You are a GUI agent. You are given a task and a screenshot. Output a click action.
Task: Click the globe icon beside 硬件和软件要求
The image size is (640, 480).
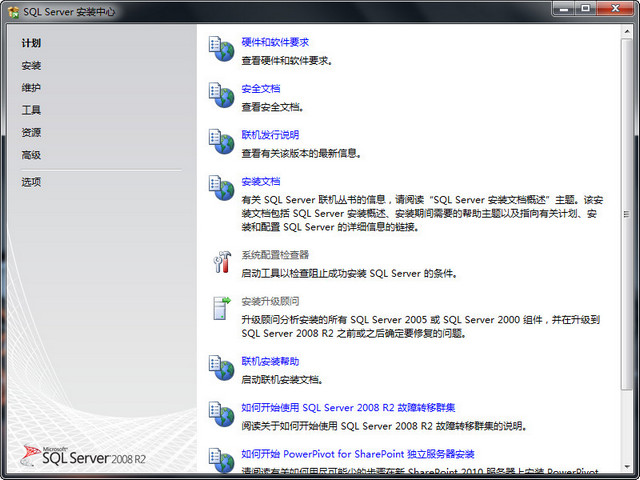pyautogui.click(x=221, y=49)
